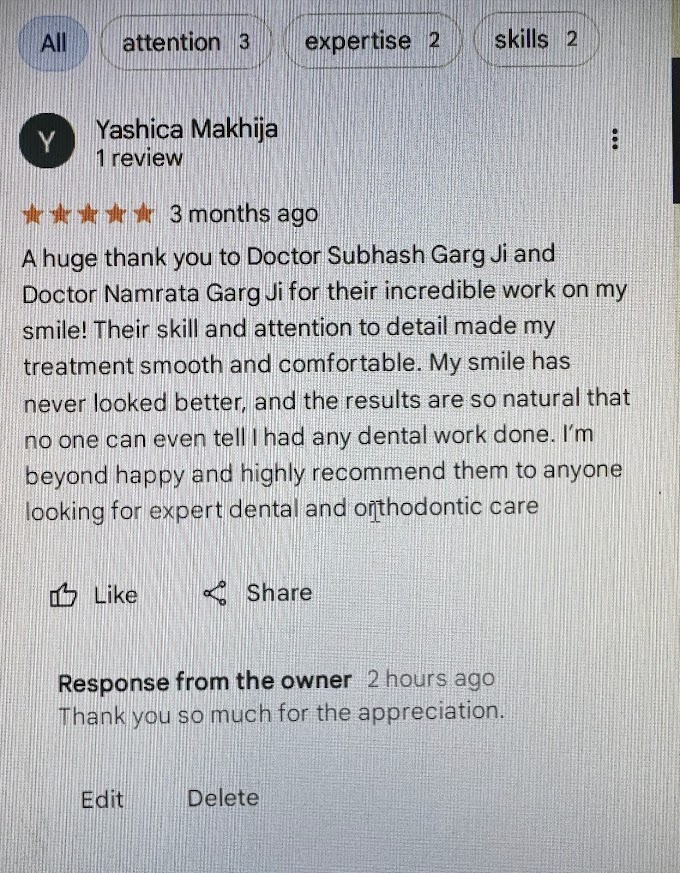Click the review text paragraph
The height and width of the screenshot is (873, 680).
pos(326,383)
